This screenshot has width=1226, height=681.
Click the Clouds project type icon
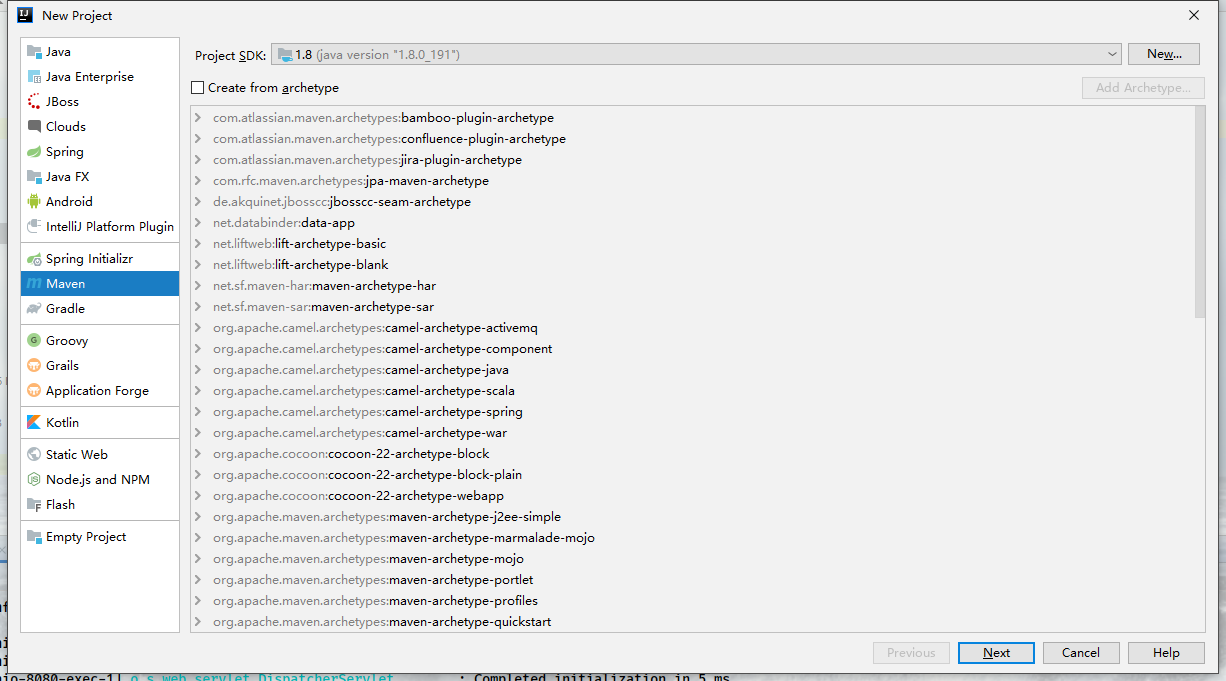tap(34, 127)
